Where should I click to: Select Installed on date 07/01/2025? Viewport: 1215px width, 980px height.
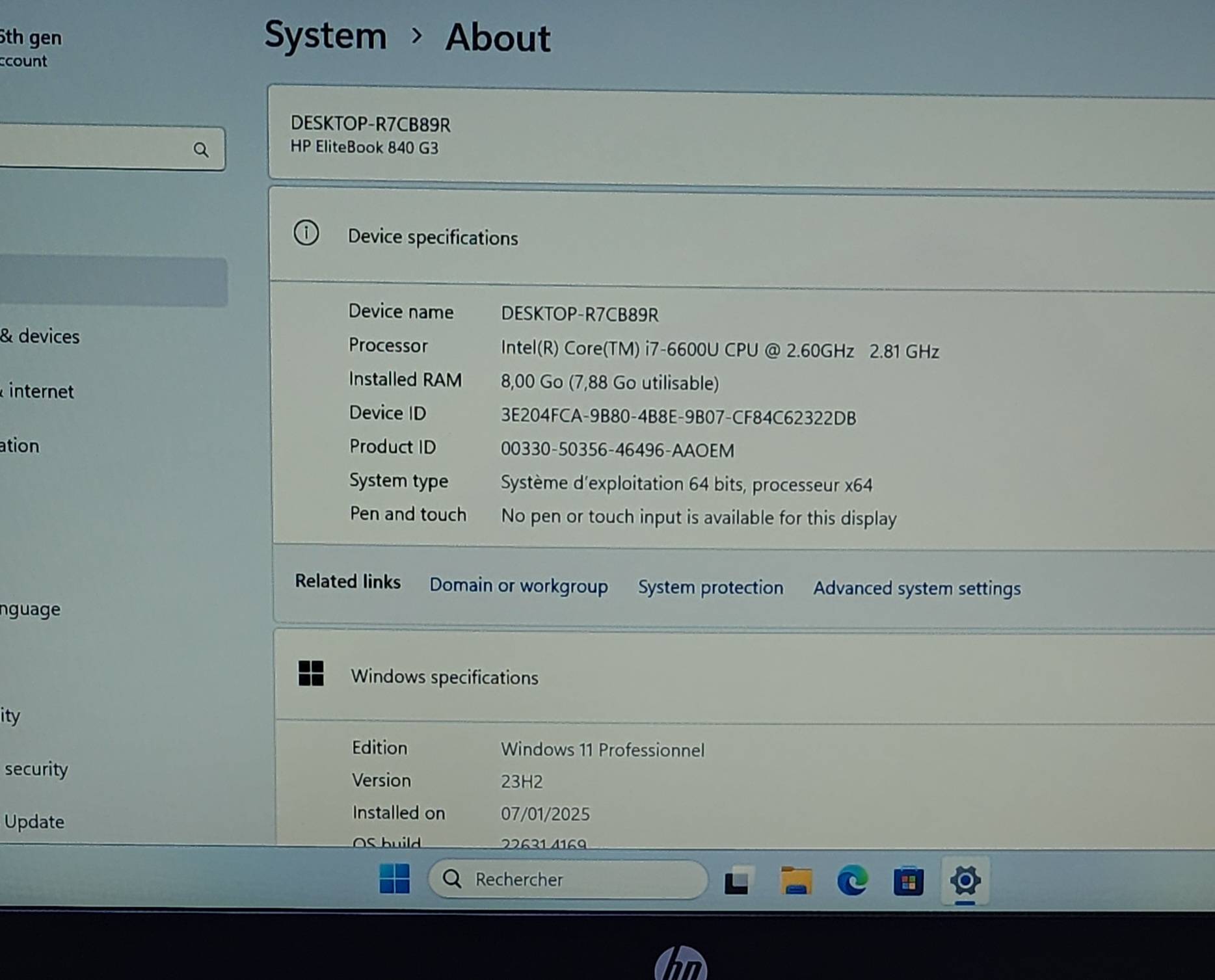click(x=545, y=814)
